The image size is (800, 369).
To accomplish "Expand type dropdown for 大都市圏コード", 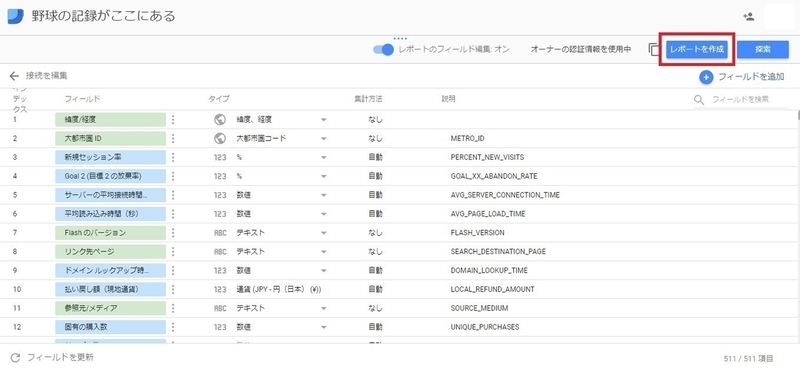I will (323, 139).
